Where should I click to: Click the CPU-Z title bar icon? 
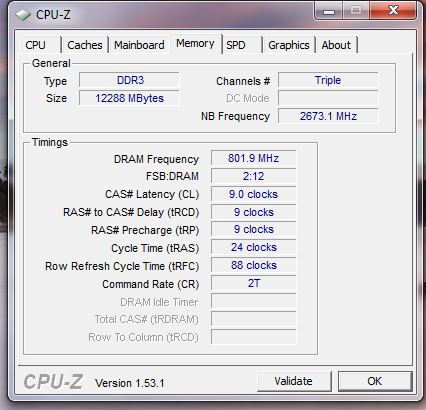pyautogui.click(x=23, y=15)
